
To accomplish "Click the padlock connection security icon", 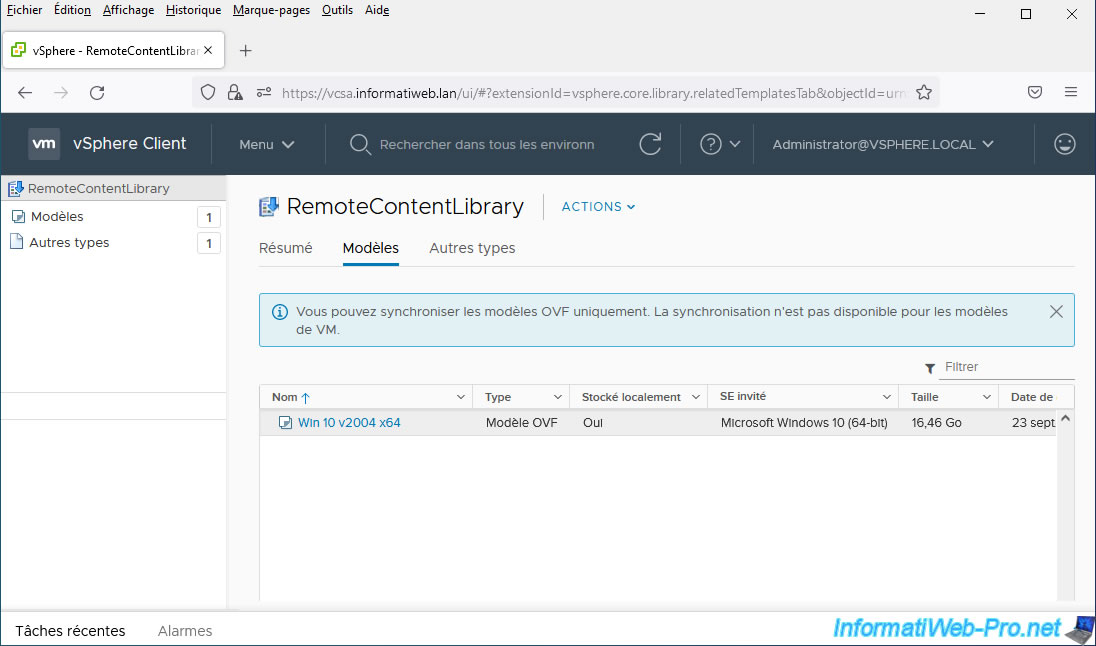I will (x=235, y=92).
